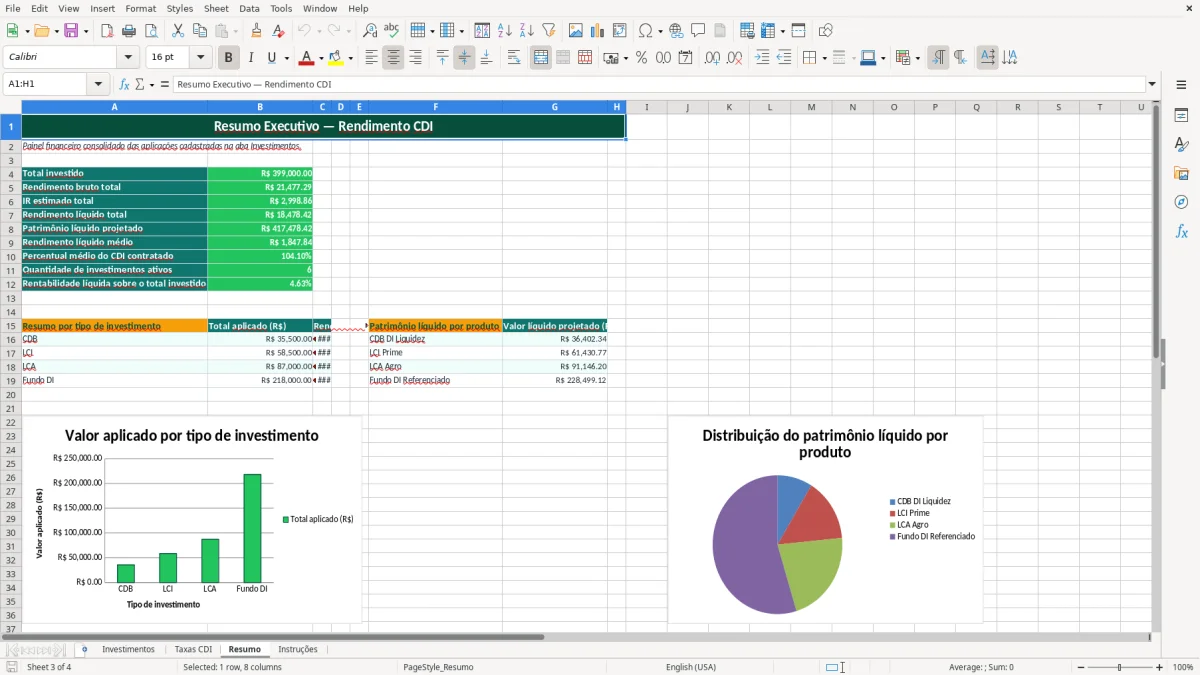Export the sheet directly as PDF

[x=107, y=31]
